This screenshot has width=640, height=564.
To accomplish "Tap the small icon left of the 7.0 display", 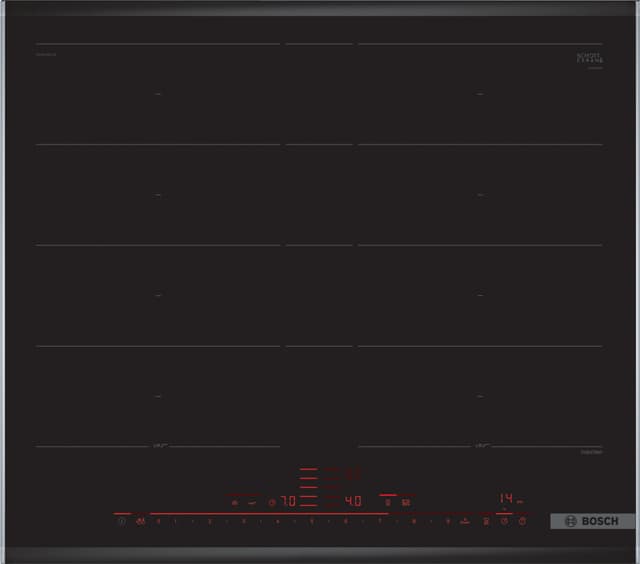I will point(271,502).
